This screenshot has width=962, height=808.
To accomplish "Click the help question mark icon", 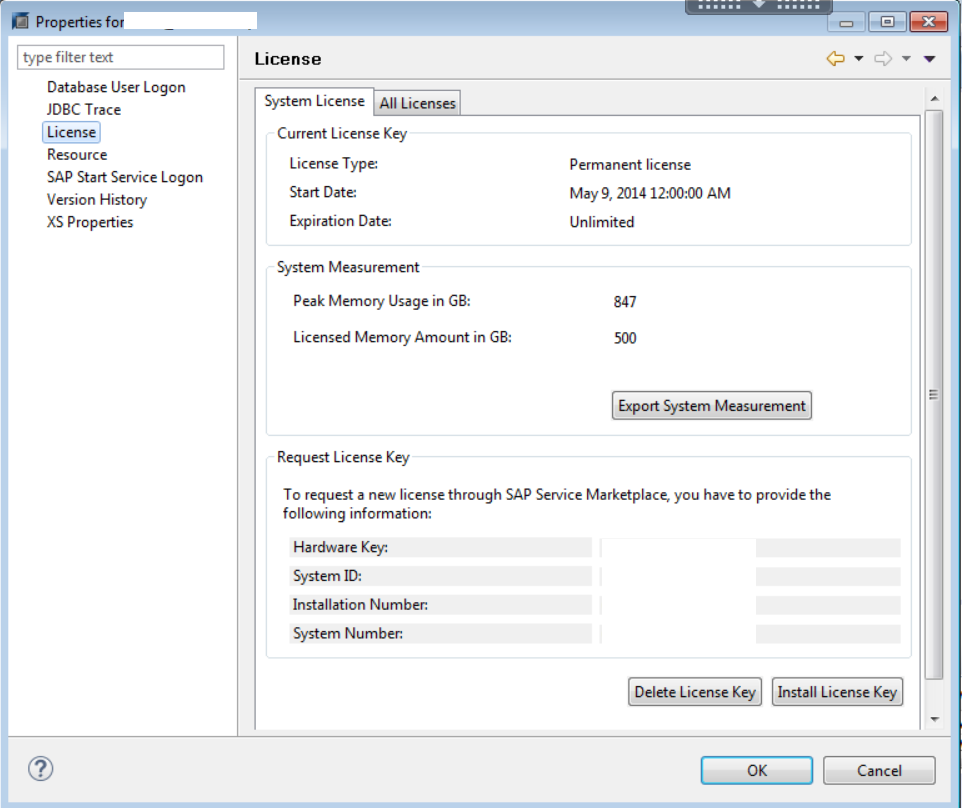I will click(40, 768).
